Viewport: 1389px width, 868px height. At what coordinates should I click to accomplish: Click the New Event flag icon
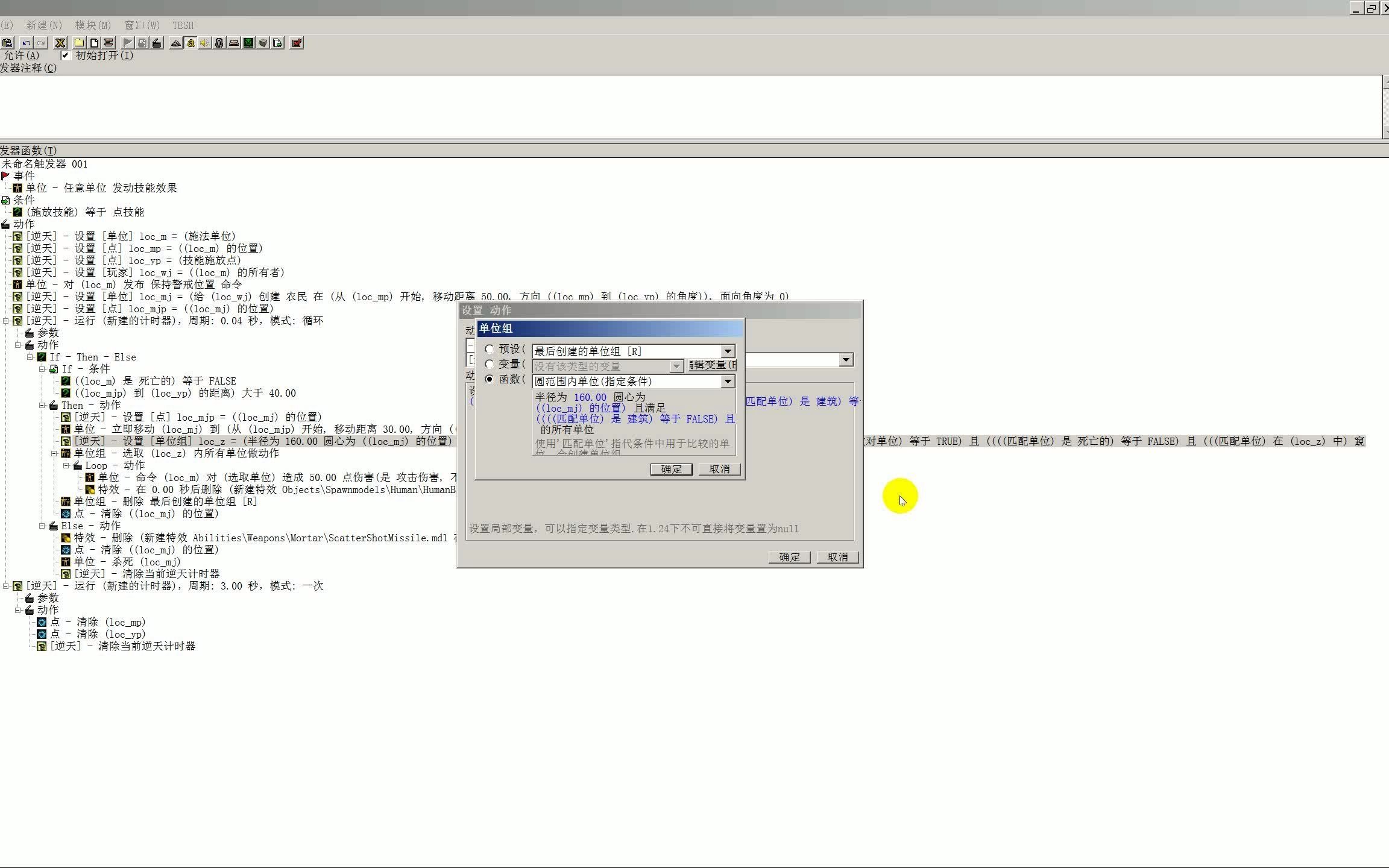(x=128, y=43)
